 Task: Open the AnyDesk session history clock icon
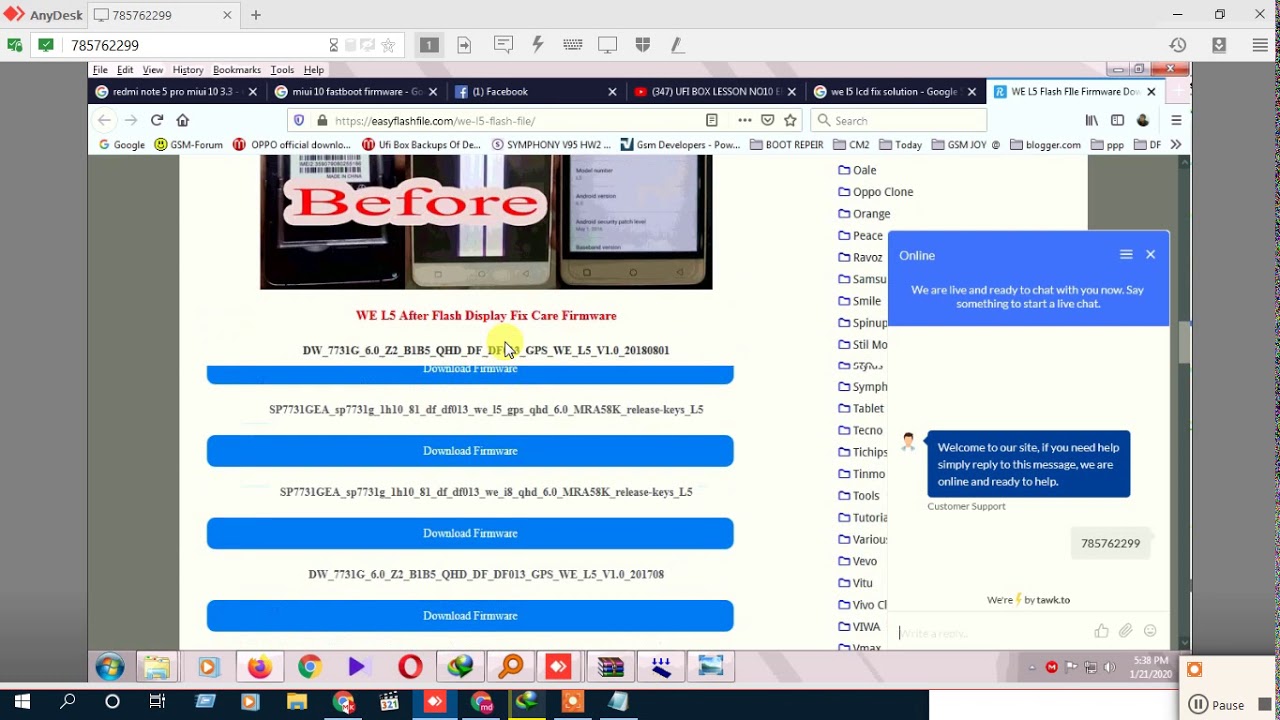(x=1178, y=45)
